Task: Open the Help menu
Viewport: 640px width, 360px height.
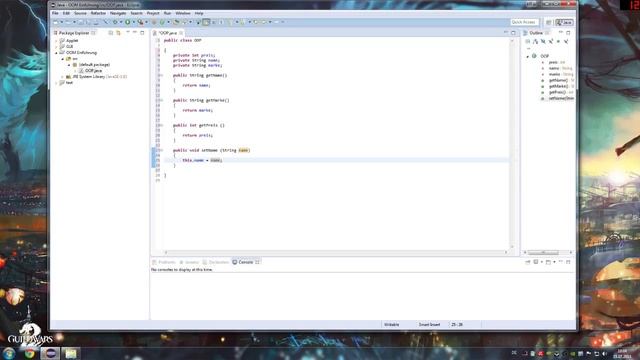Action: (x=199, y=13)
